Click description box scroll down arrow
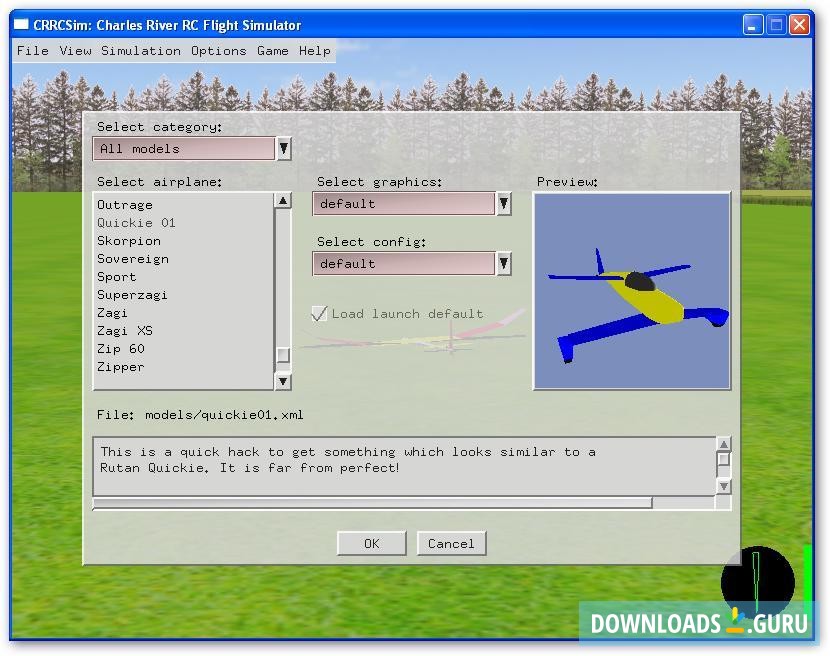Screen dimensions: 830x656 click(724, 486)
